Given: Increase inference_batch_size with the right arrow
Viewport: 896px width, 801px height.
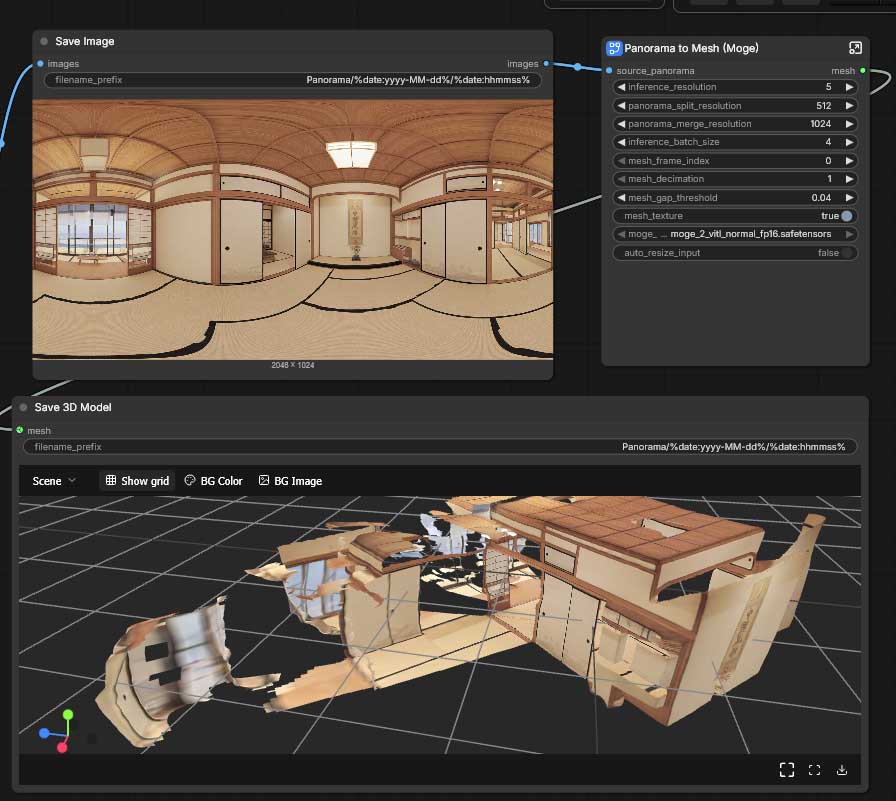Looking at the screenshot, I should pos(850,142).
